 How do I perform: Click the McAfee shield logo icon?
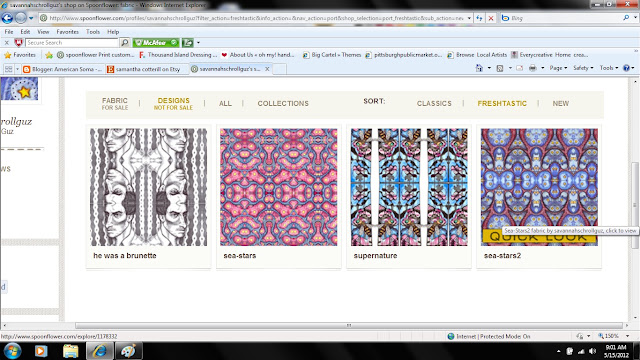tap(18, 42)
